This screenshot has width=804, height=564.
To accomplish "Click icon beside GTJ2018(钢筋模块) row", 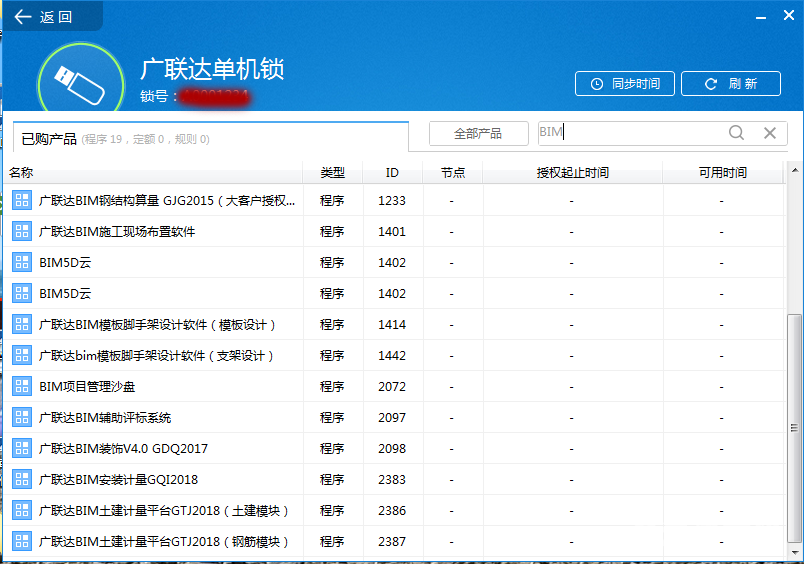I will coord(22,541).
